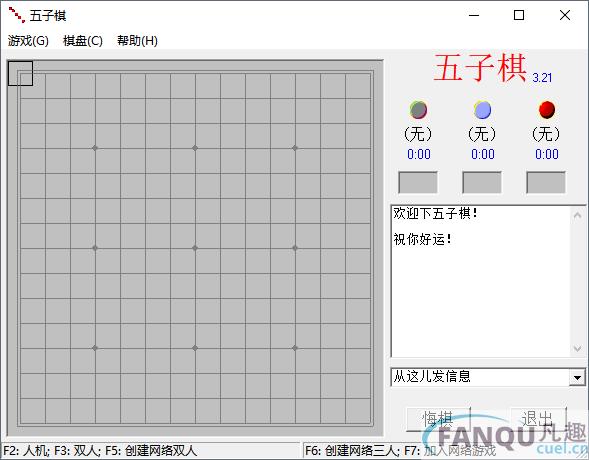The image size is (589, 460).
Task: Click the bottom-right star point on the board
Action: coord(295,348)
